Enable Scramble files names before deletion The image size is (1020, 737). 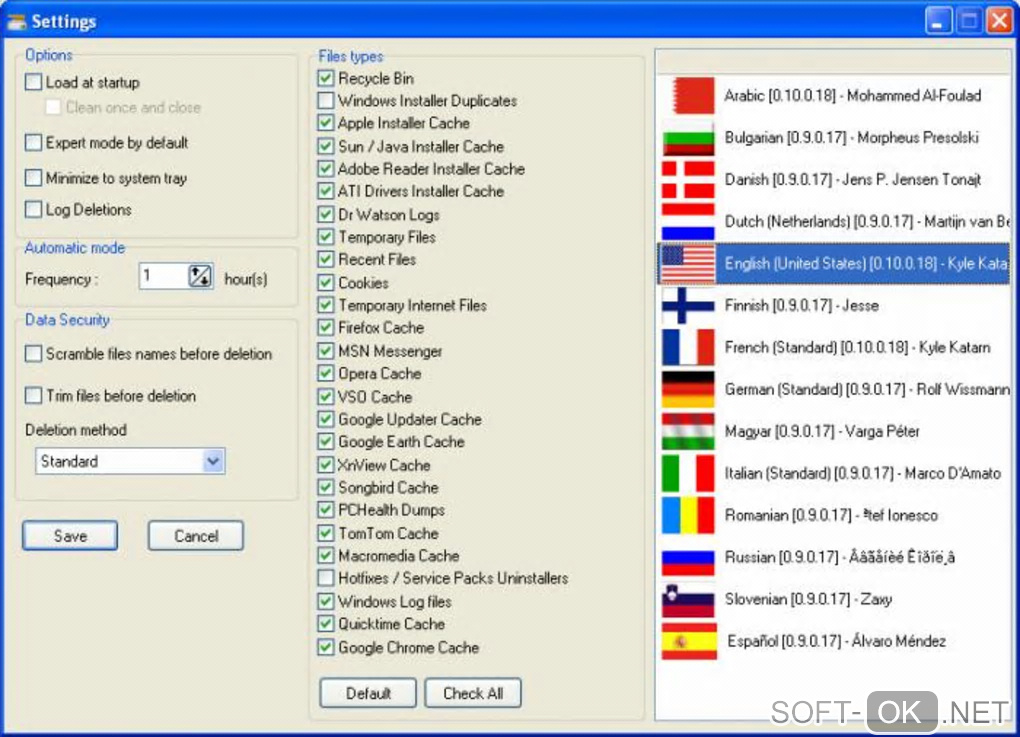tap(33, 354)
